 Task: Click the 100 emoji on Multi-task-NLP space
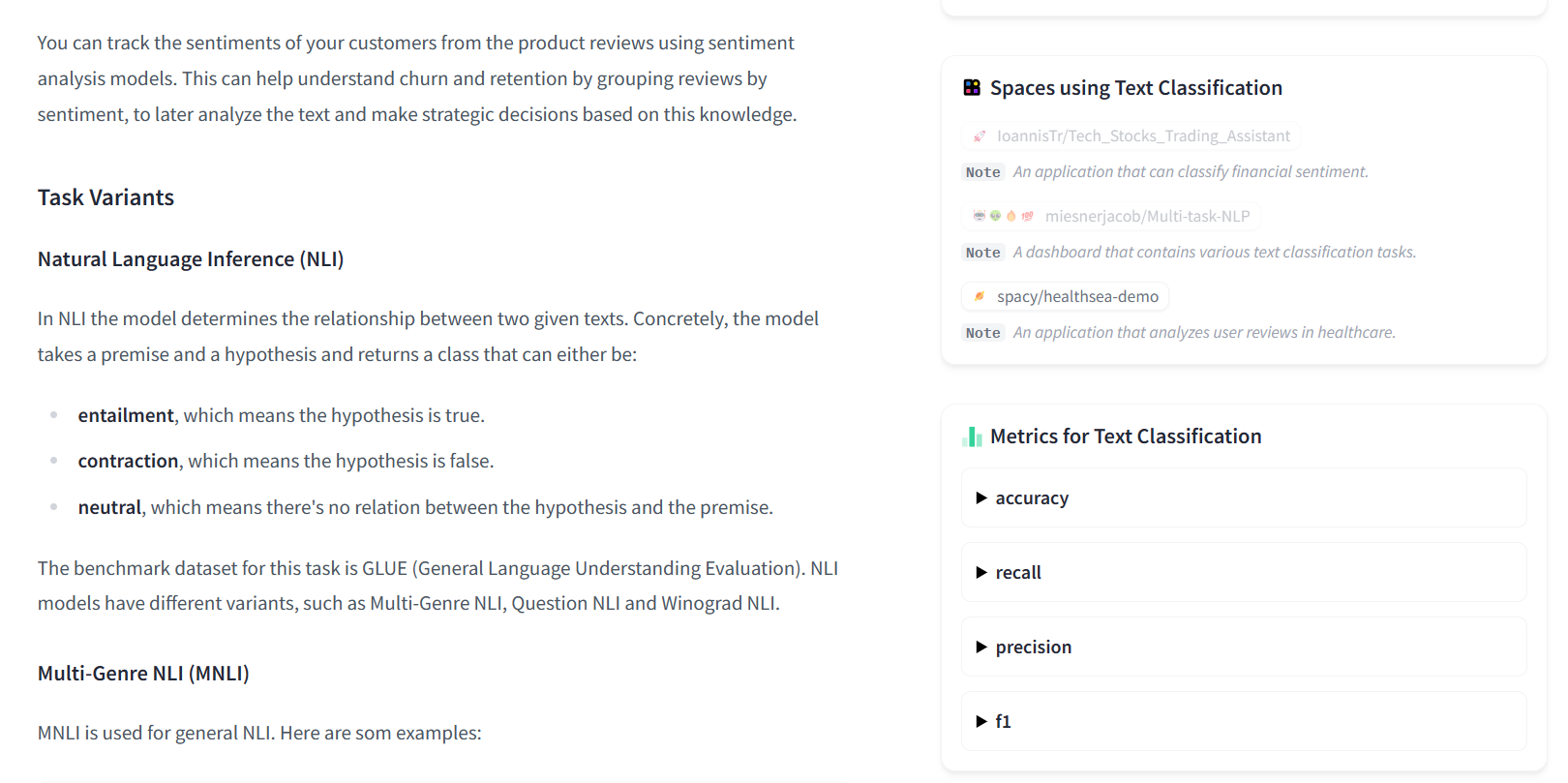(x=1027, y=217)
